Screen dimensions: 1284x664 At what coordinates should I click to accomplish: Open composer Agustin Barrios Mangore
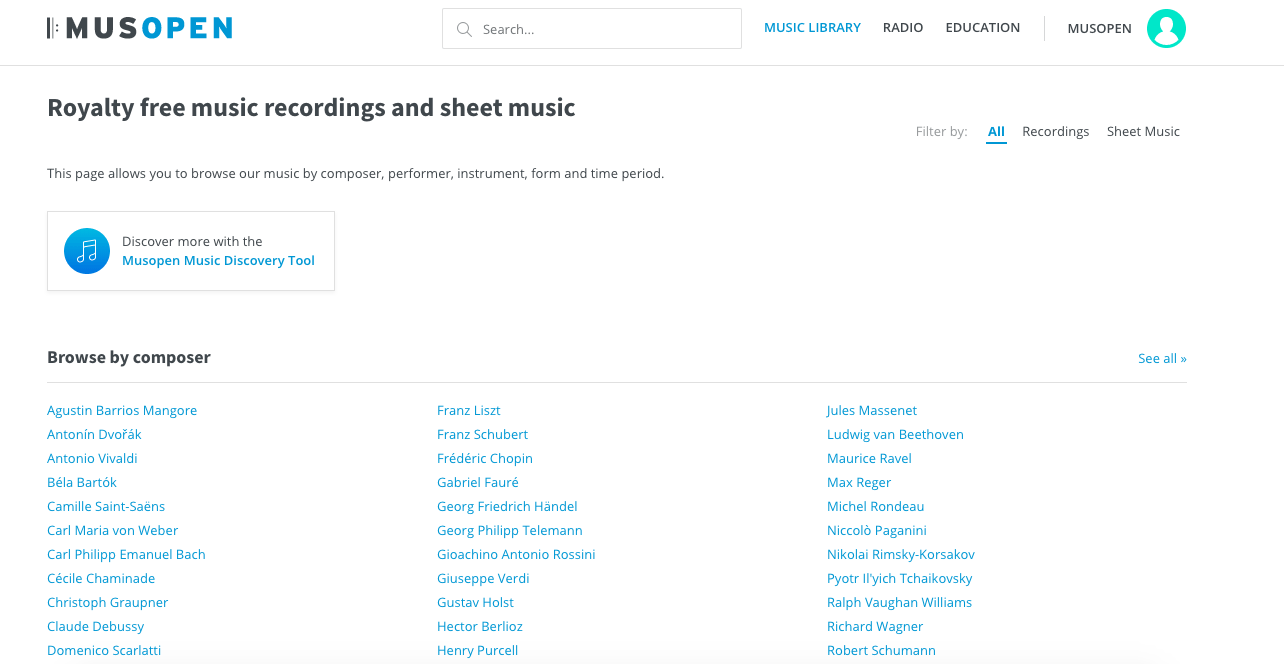click(122, 411)
